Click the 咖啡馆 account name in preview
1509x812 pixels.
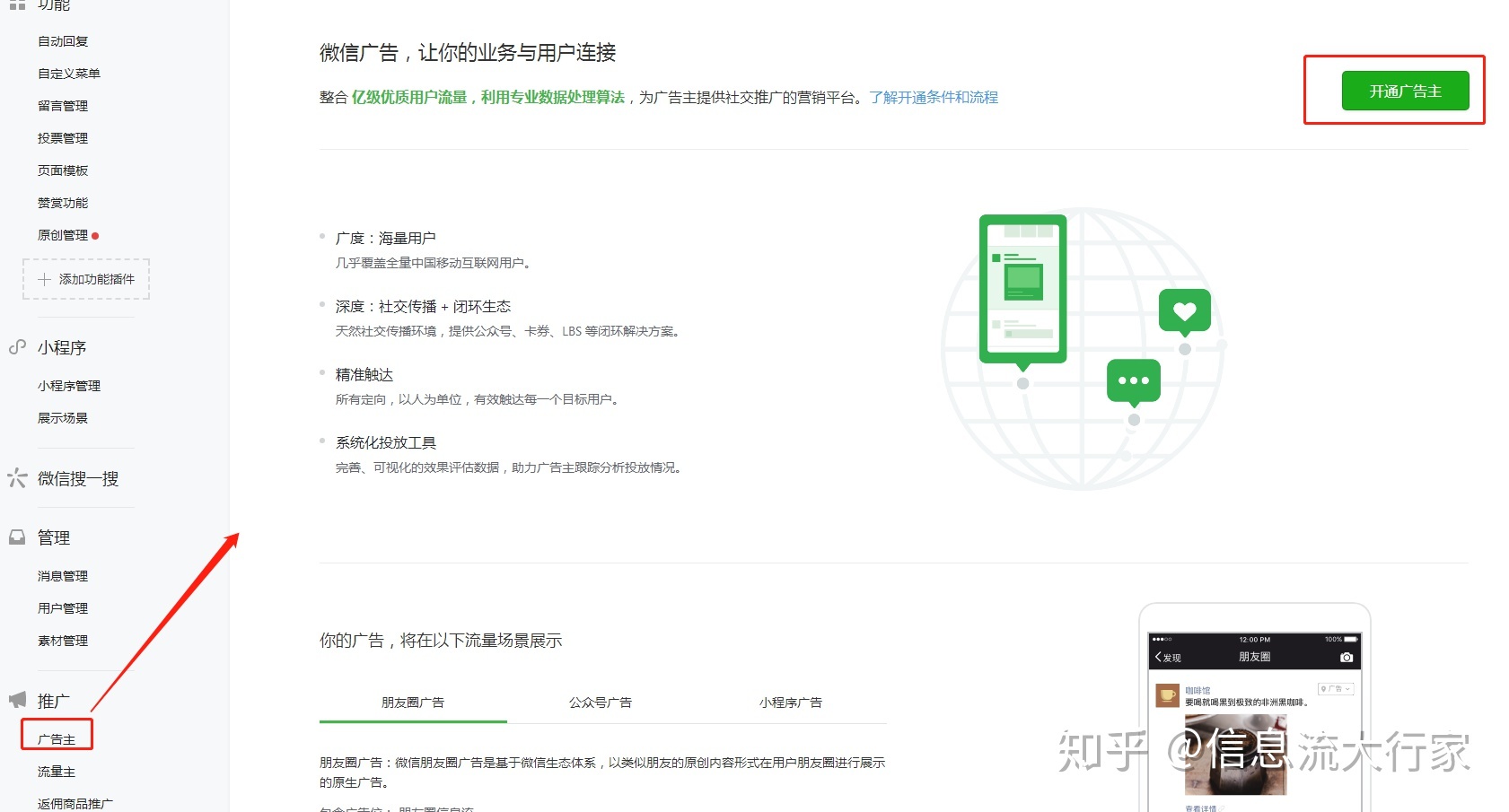(x=1198, y=691)
